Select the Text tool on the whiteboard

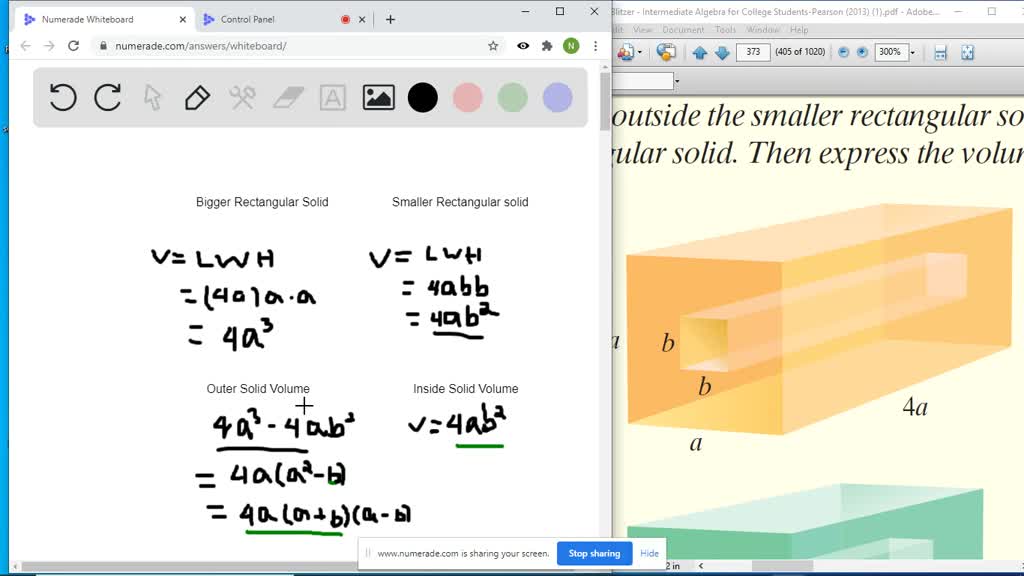click(x=332, y=97)
